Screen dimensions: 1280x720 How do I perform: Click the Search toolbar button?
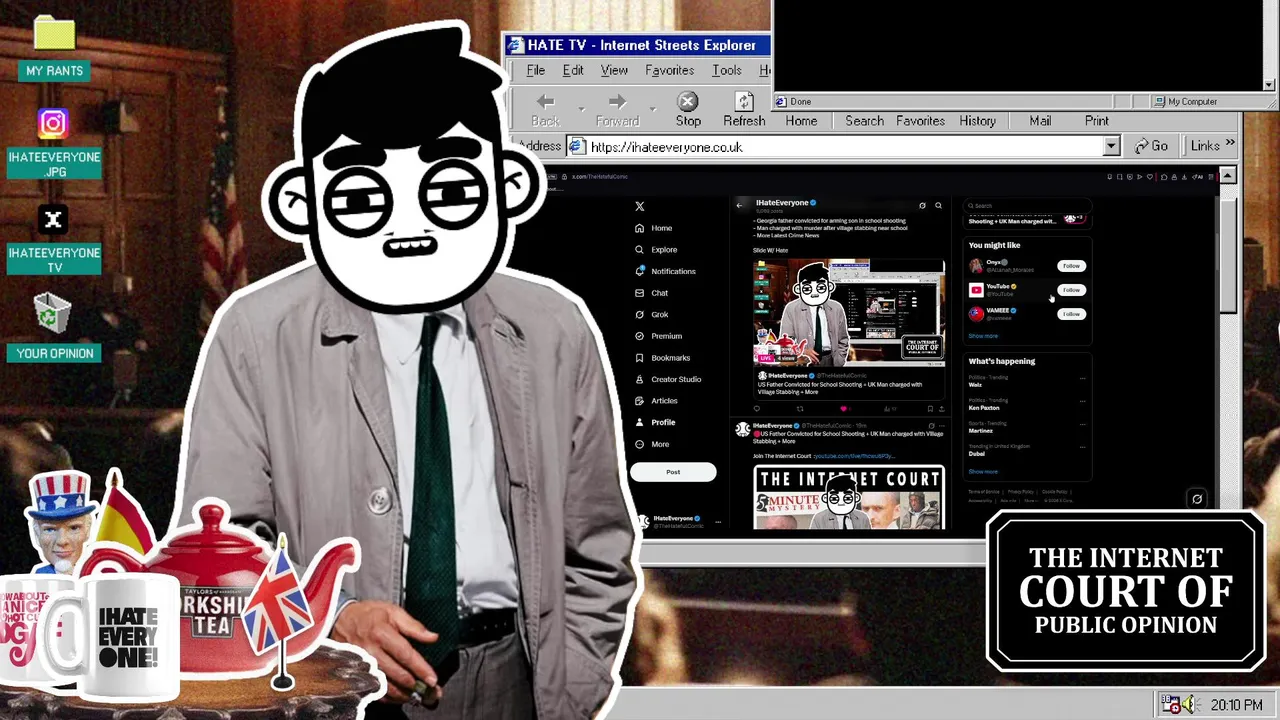(864, 120)
